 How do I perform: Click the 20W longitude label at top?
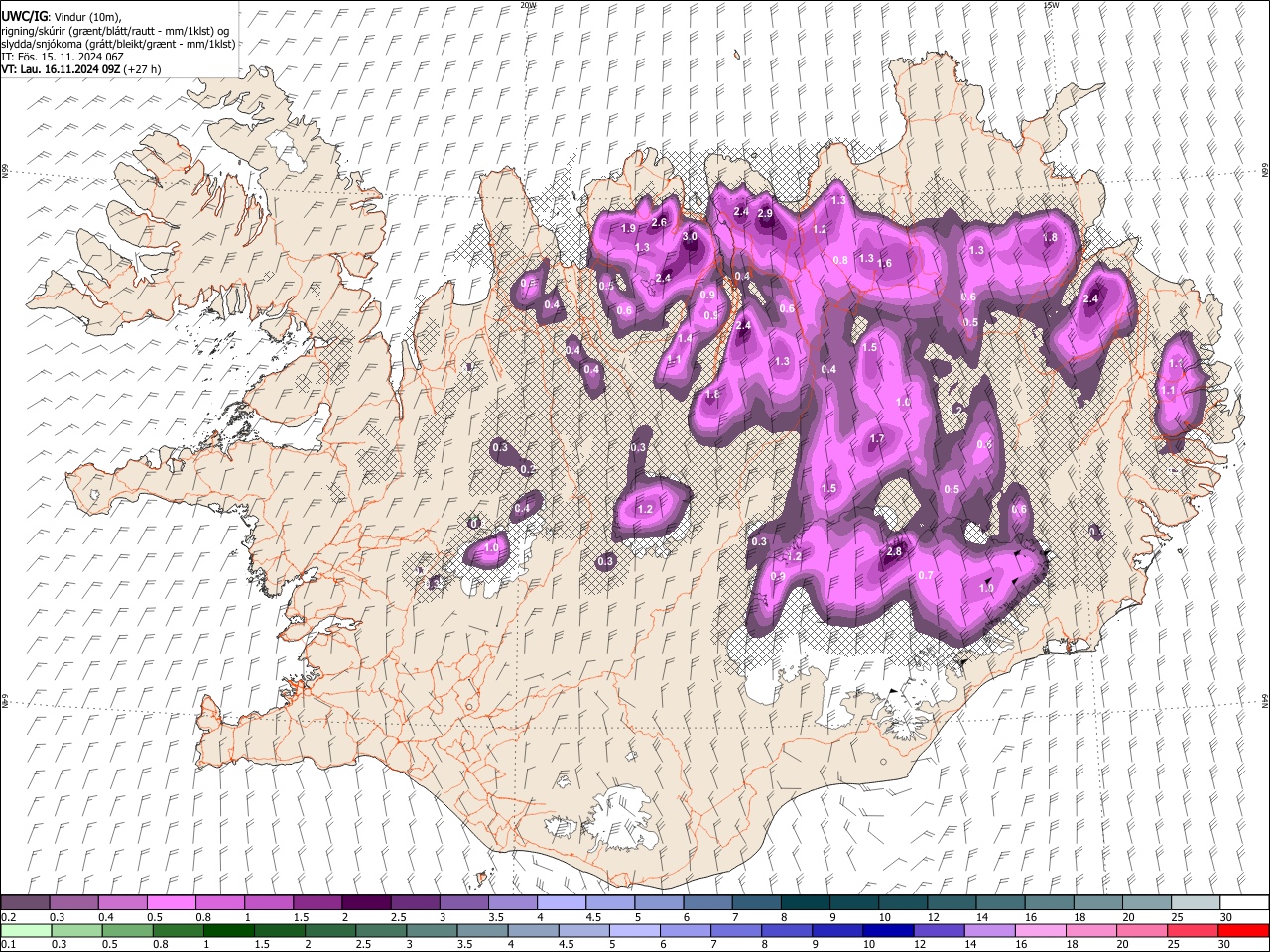point(529,5)
